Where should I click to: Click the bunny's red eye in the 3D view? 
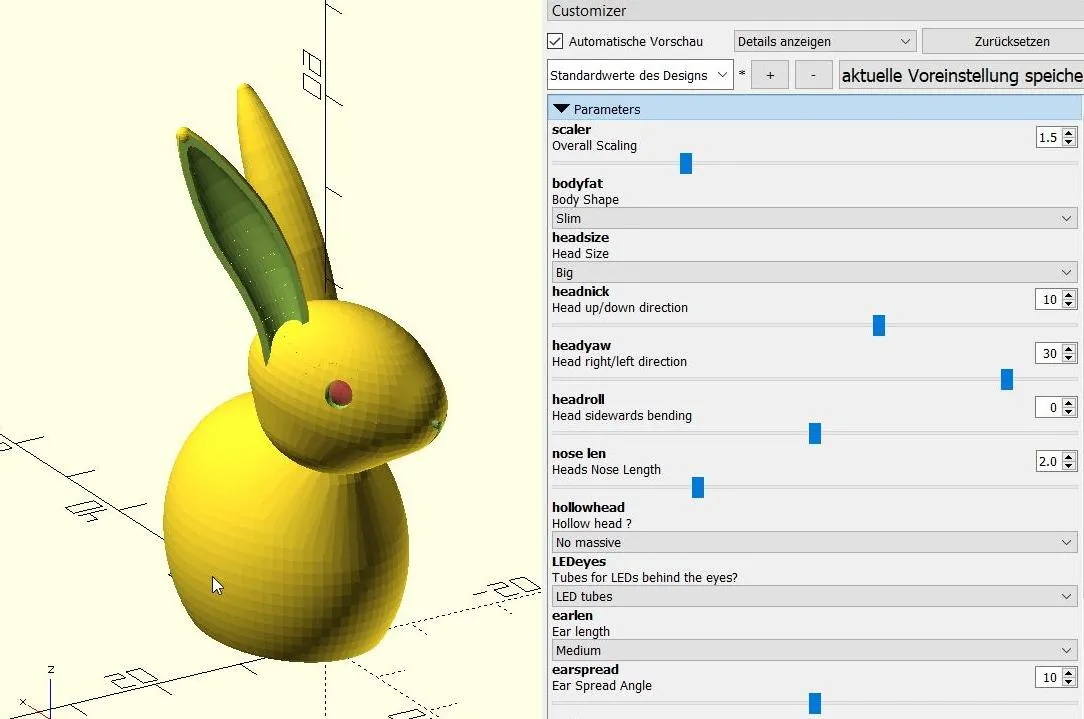[x=341, y=393]
